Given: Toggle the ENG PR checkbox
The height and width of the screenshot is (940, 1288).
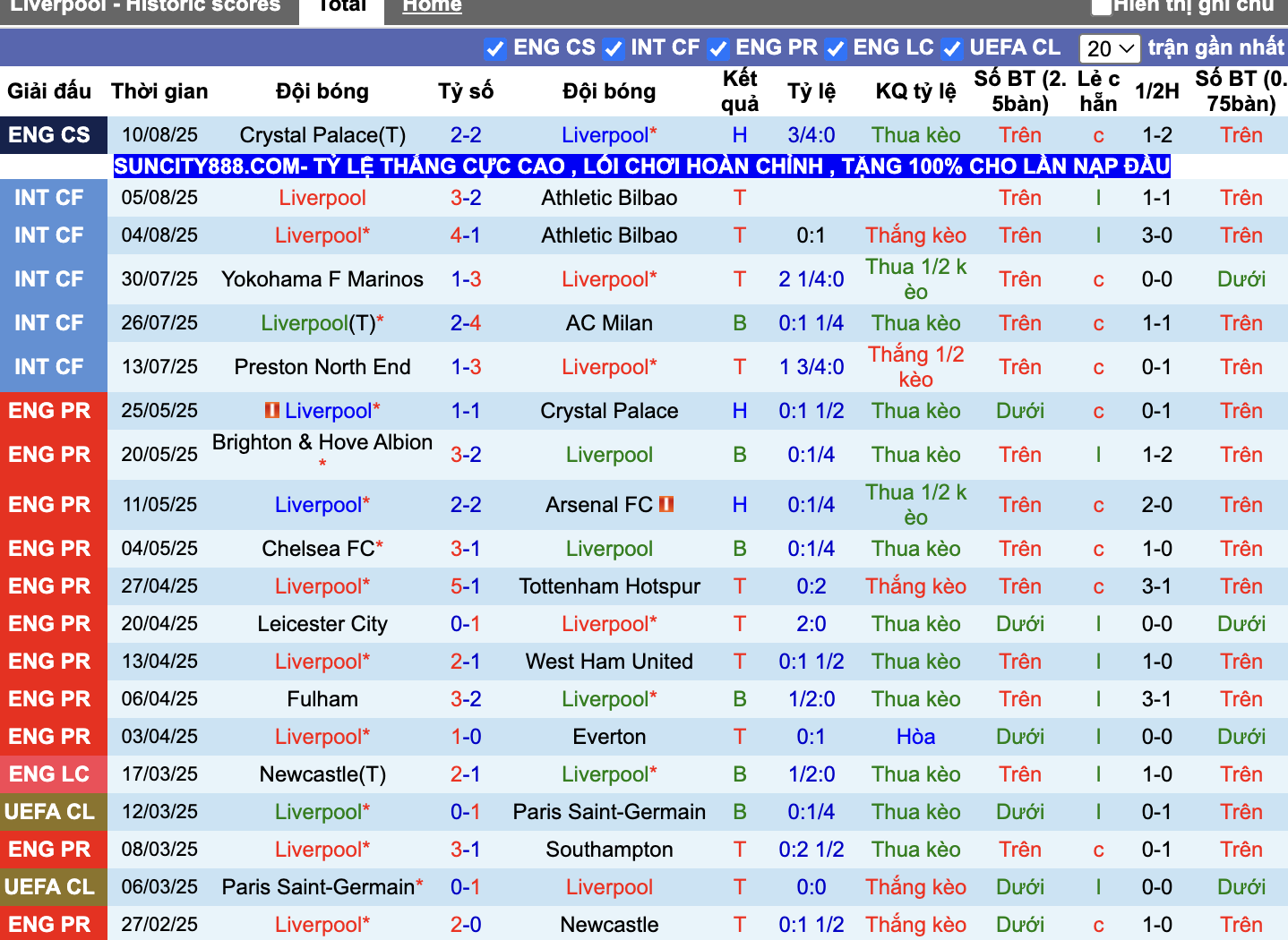Looking at the screenshot, I should point(717,48).
